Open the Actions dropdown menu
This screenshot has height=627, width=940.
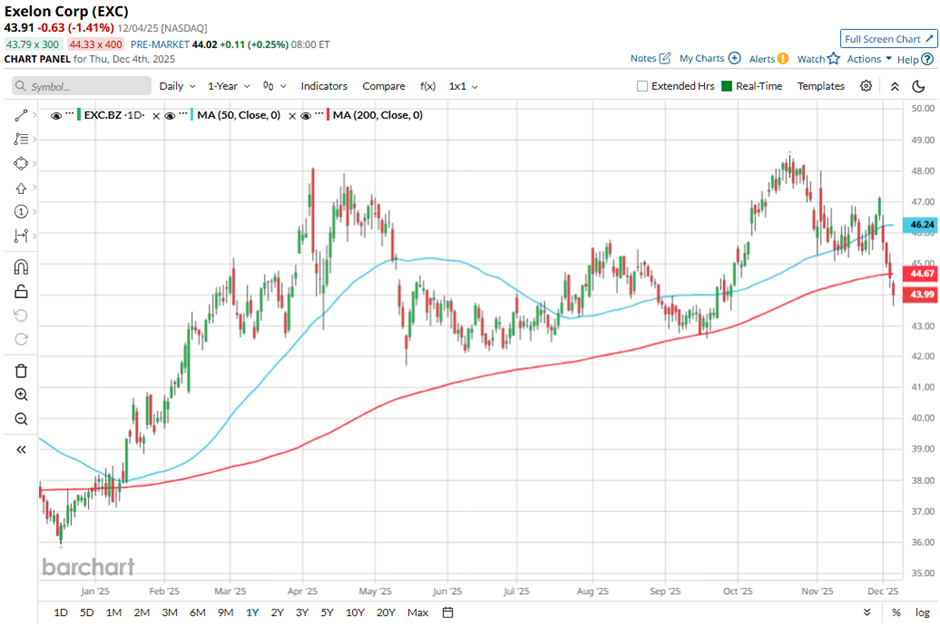click(869, 59)
